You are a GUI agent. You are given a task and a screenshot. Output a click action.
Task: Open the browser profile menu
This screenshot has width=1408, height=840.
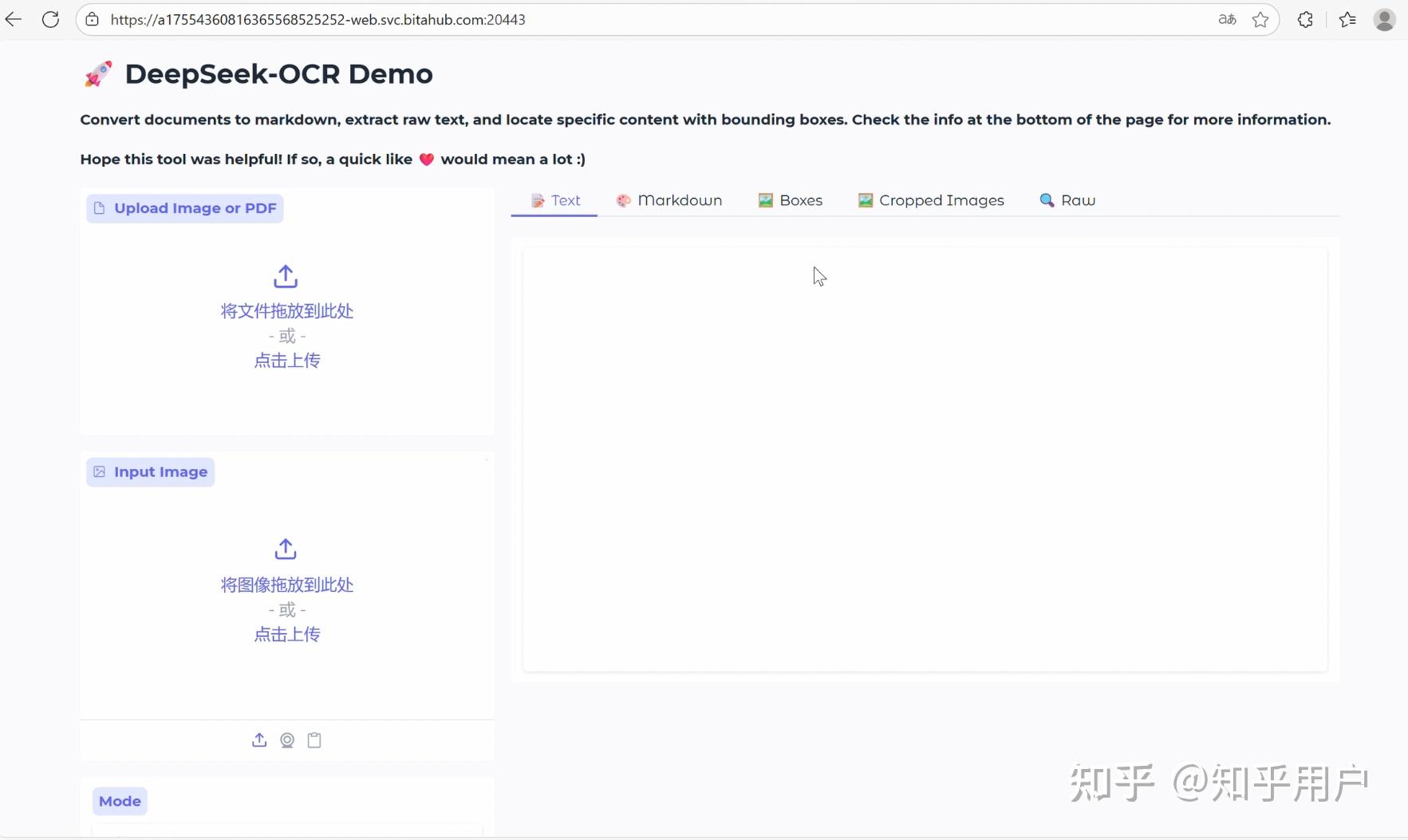tap(1386, 19)
